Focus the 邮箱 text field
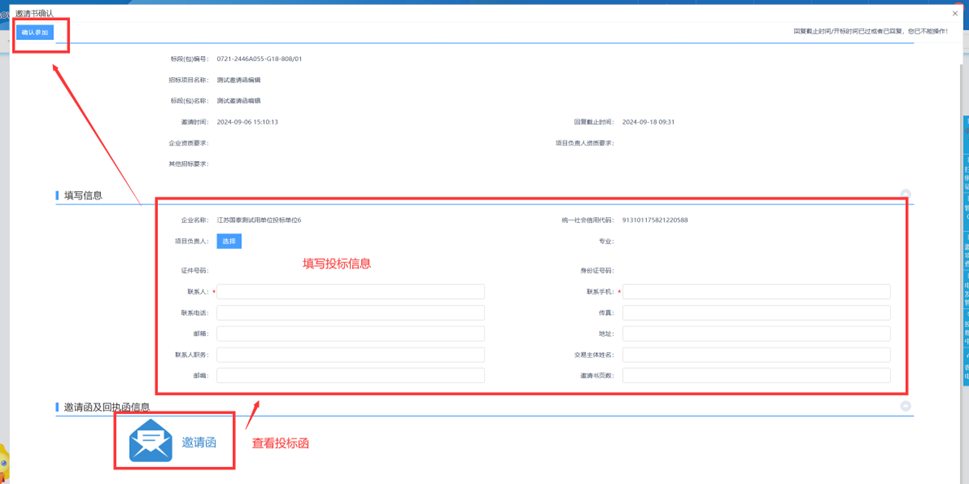 [350, 334]
